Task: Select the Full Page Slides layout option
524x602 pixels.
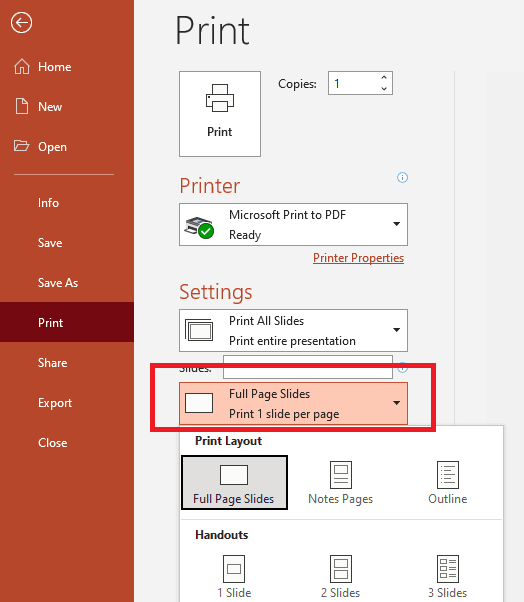Action: click(234, 483)
